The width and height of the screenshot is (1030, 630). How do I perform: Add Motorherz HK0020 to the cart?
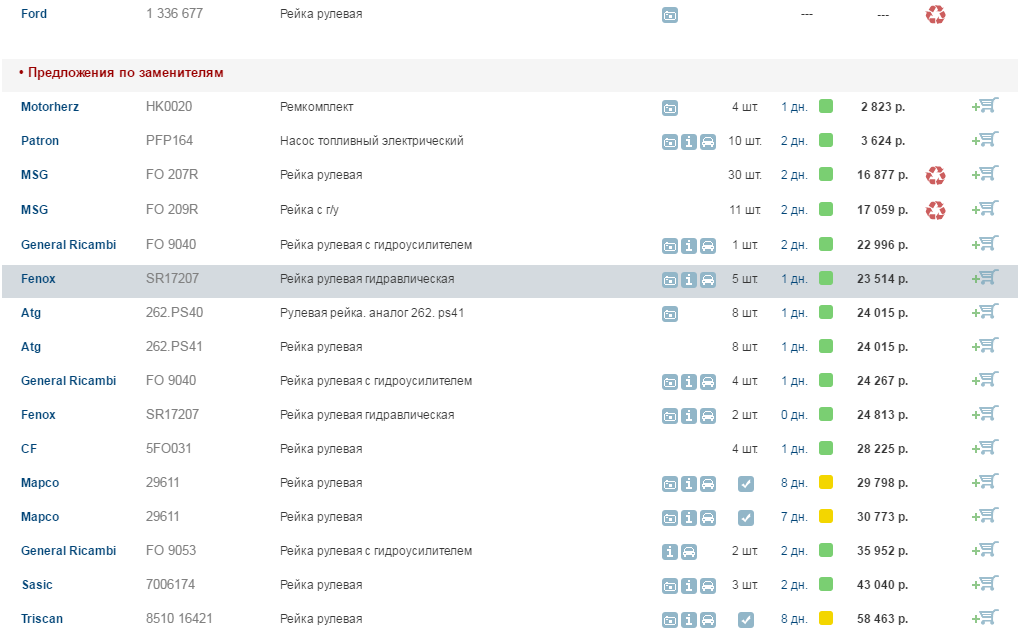[985, 106]
